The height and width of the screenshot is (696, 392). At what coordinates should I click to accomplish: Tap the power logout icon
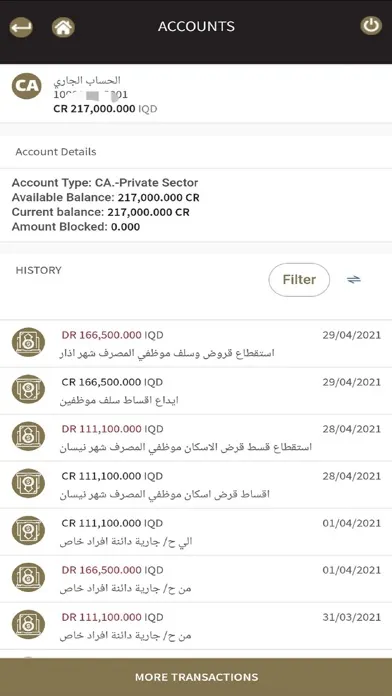tap(371, 25)
